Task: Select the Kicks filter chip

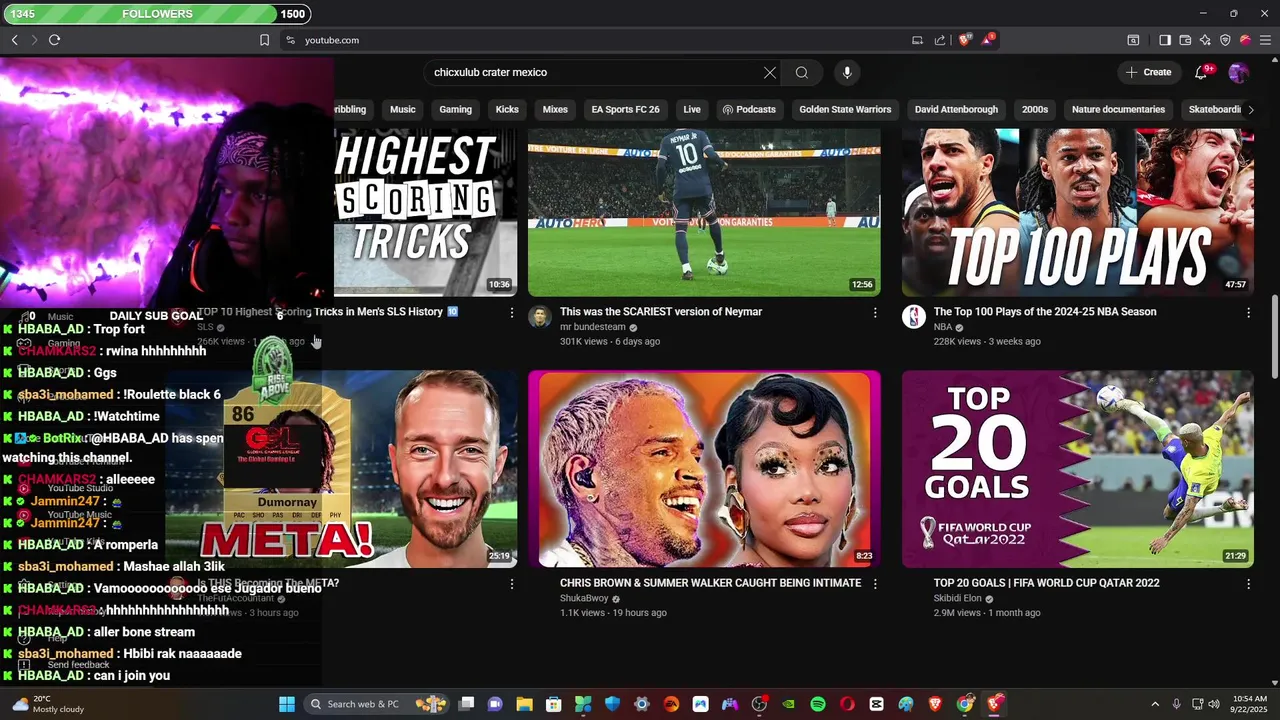Action: [507, 109]
